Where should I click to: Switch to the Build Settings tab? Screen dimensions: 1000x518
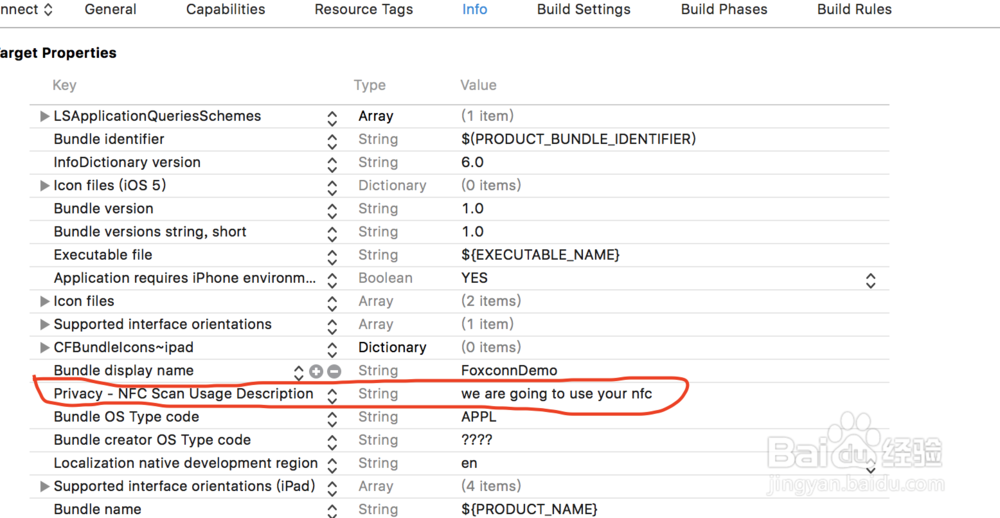tap(584, 10)
